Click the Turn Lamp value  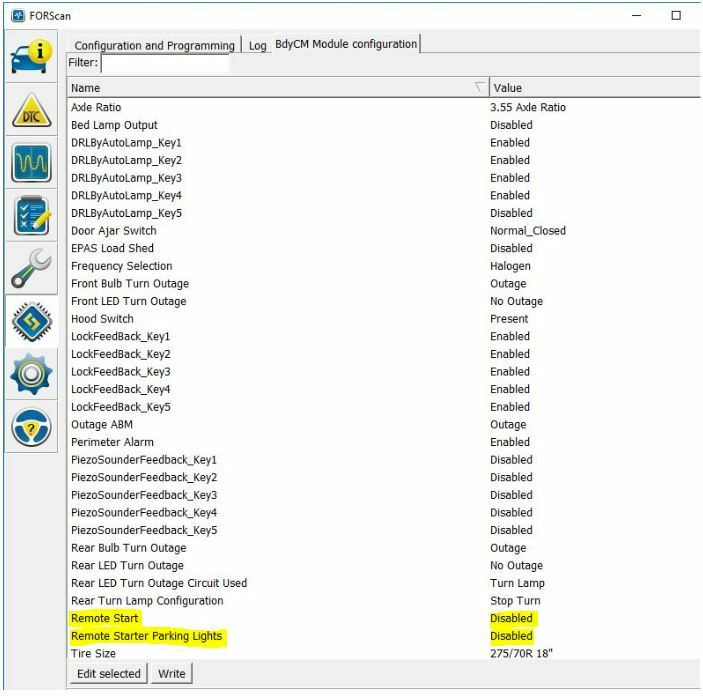coord(517,583)
